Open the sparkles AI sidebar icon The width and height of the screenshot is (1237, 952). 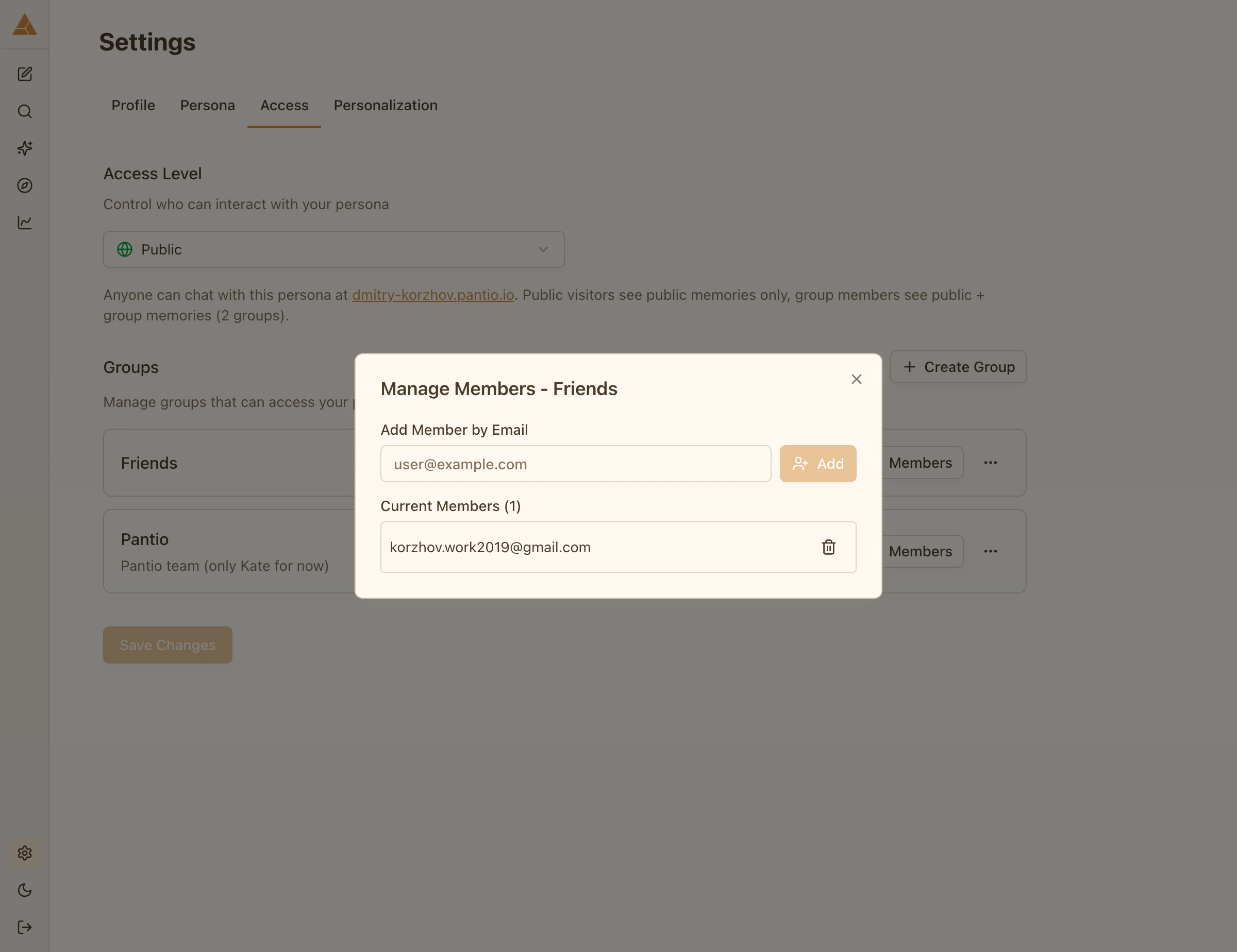(x=24, y=148)
